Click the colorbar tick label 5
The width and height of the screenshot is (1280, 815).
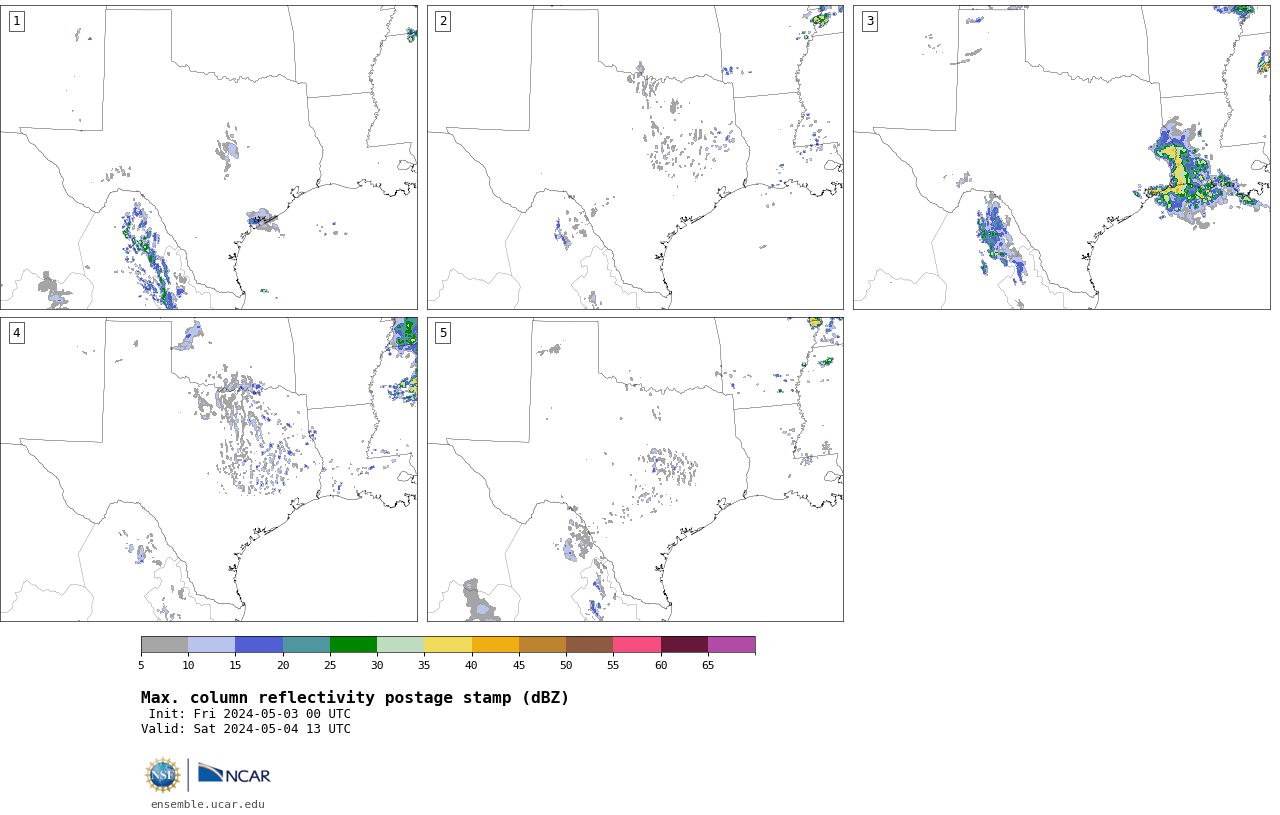tap(141, 665)
